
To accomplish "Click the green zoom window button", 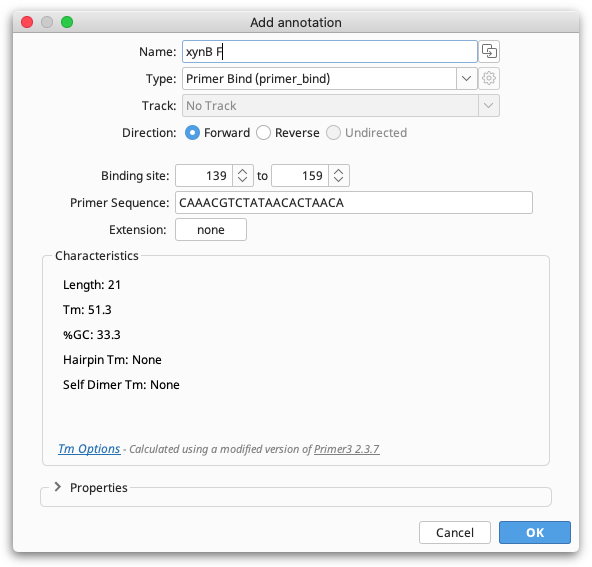I will 67,22.
